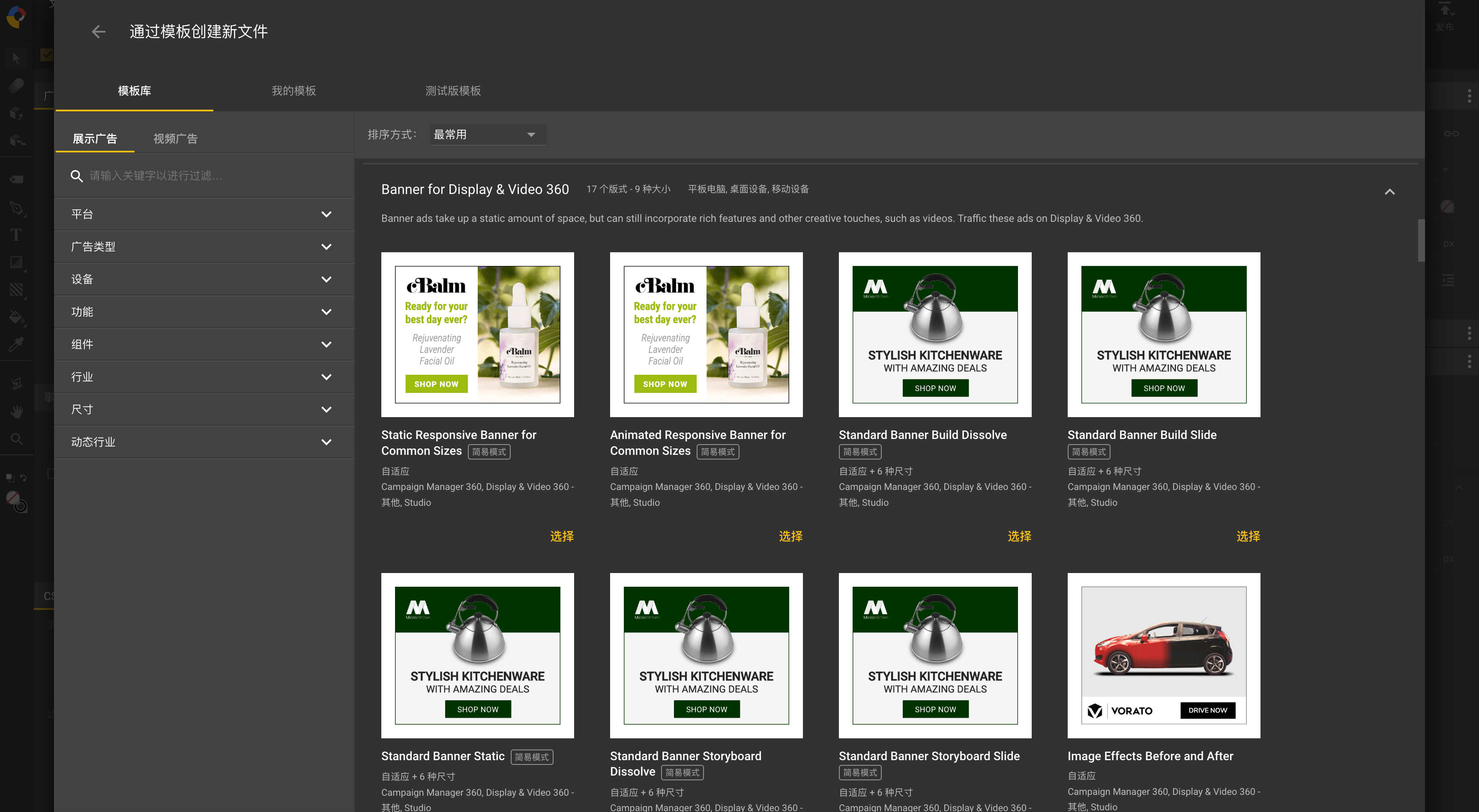Click the back arrow beside 通过模板创建新文件
Viewport: 1479px width, 812px height.
(x=99, y=32)
